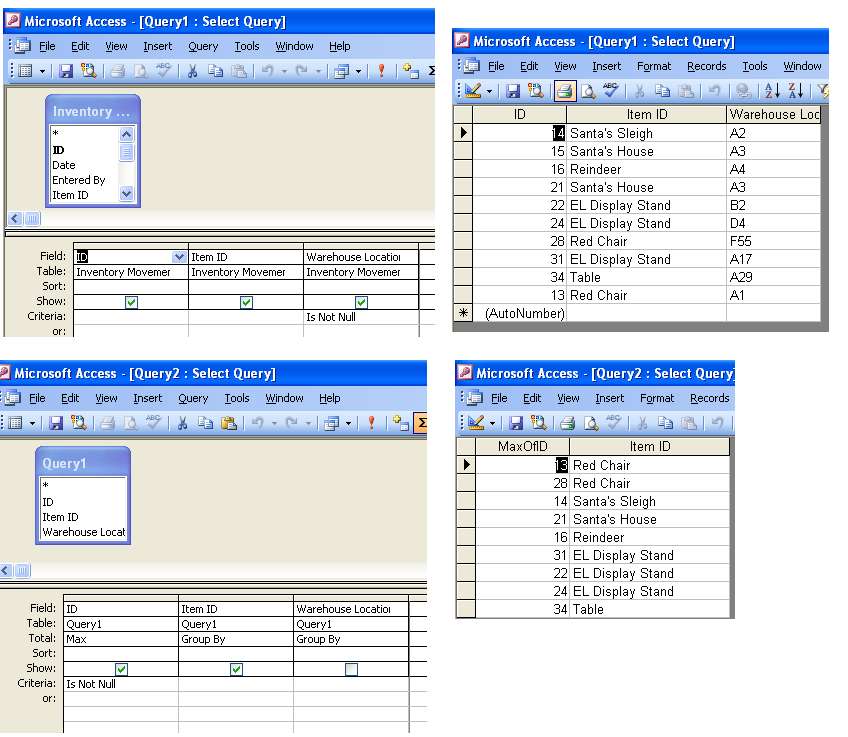The width and height of the screenshot is (848, 737).
Task: Click Cut scissors icon in Query1 design toolbar
Action: (x=192, y=71)
